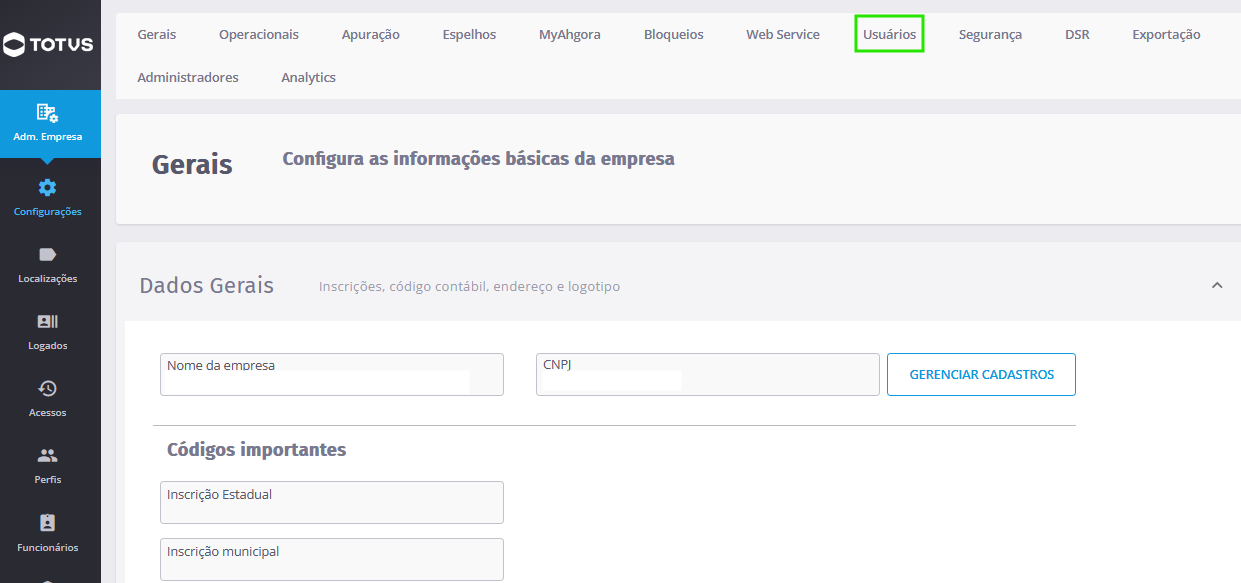Open the Exportação tab
This screenshot has height=583, width=1241.
[x=1166, y=34]
